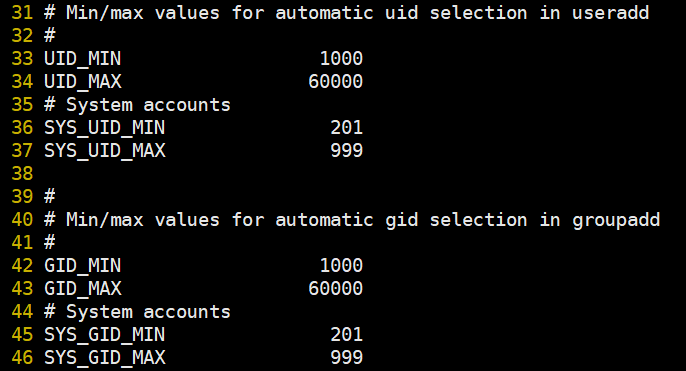Click line number 31

[x=22, y=13]
